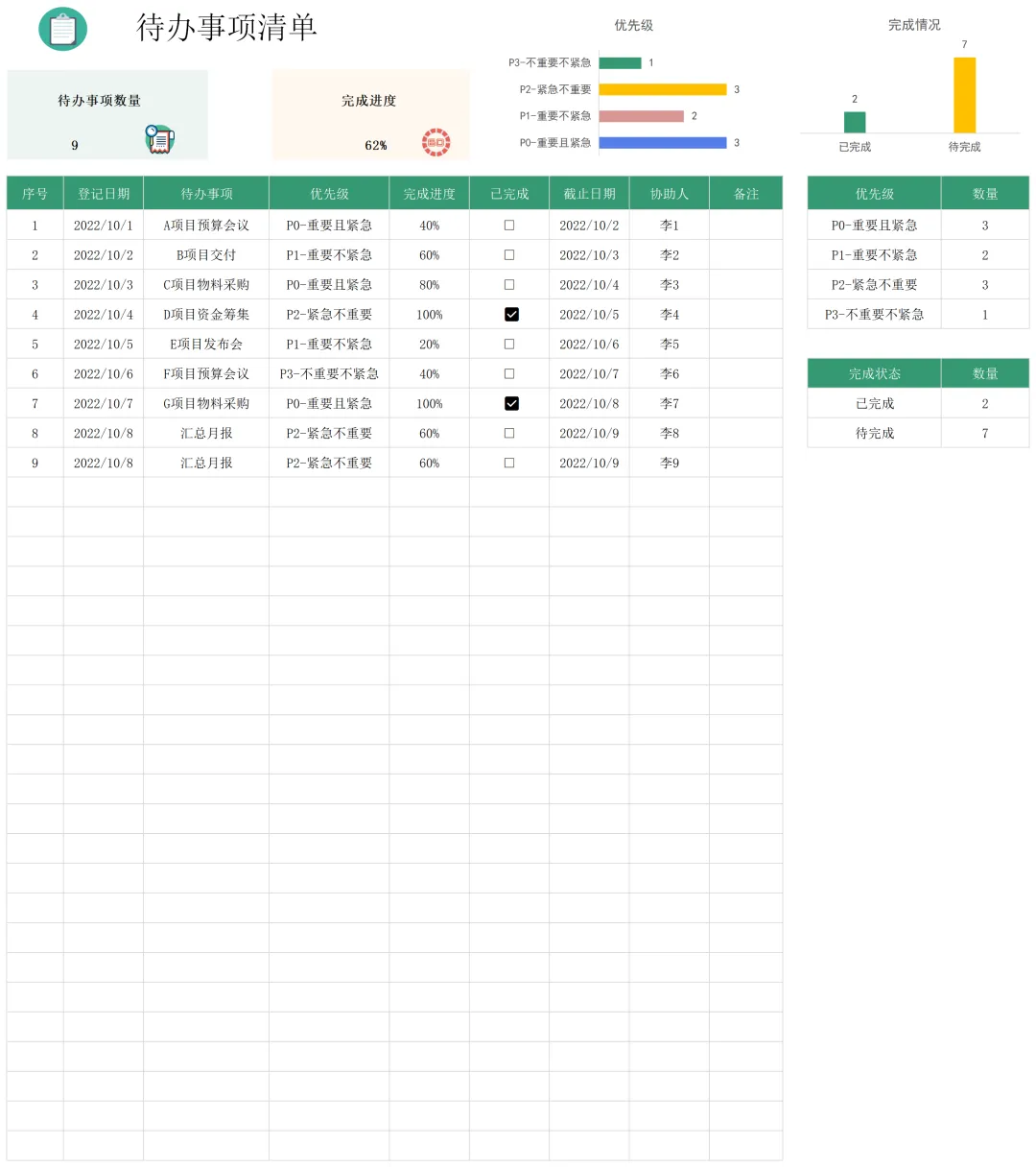Image resolution: width=1036 pixels, height=1167 pixels.
Task: Click the 序号 column header
Action: click(x=35, y=194)
